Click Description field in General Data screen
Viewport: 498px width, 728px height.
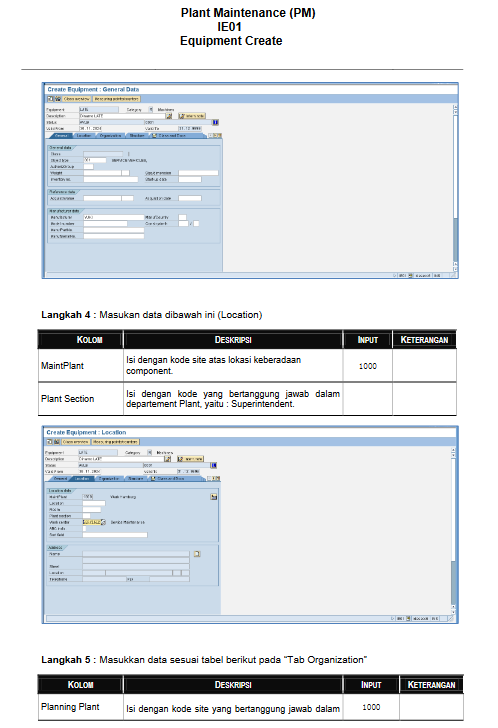(122, 116)
